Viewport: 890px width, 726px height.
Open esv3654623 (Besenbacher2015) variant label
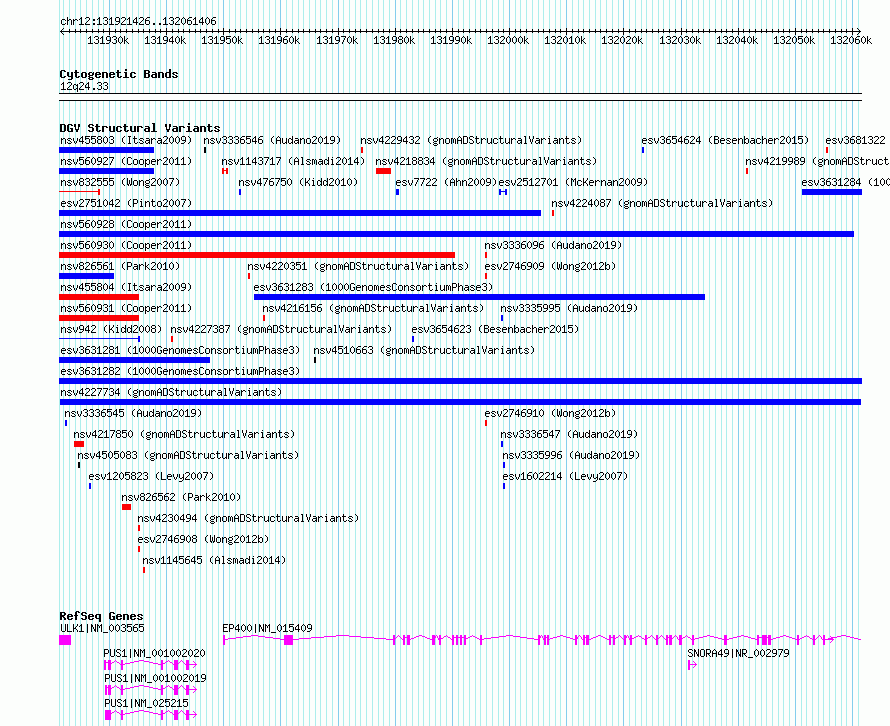pos(496,329)
